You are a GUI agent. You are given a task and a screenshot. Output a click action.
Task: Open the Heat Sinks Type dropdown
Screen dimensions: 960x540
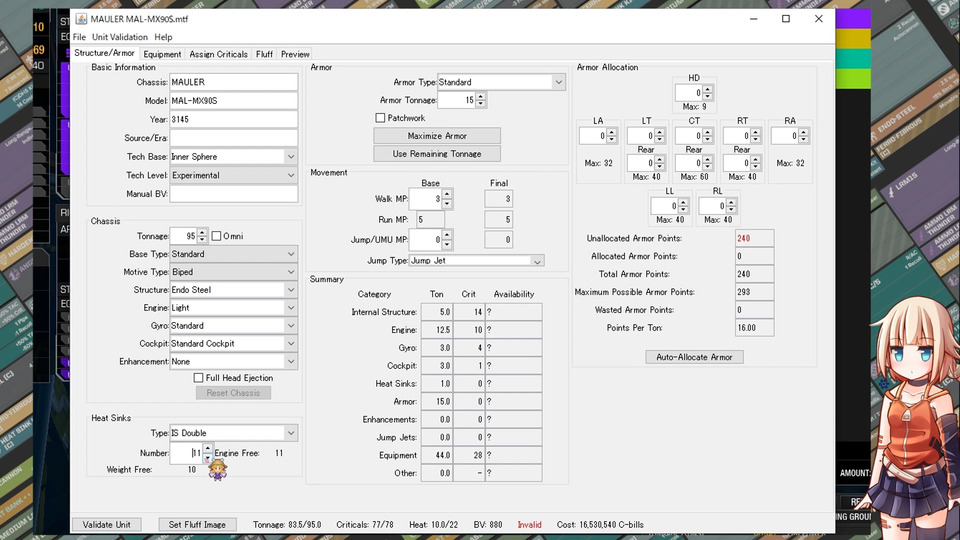point(291,433)
